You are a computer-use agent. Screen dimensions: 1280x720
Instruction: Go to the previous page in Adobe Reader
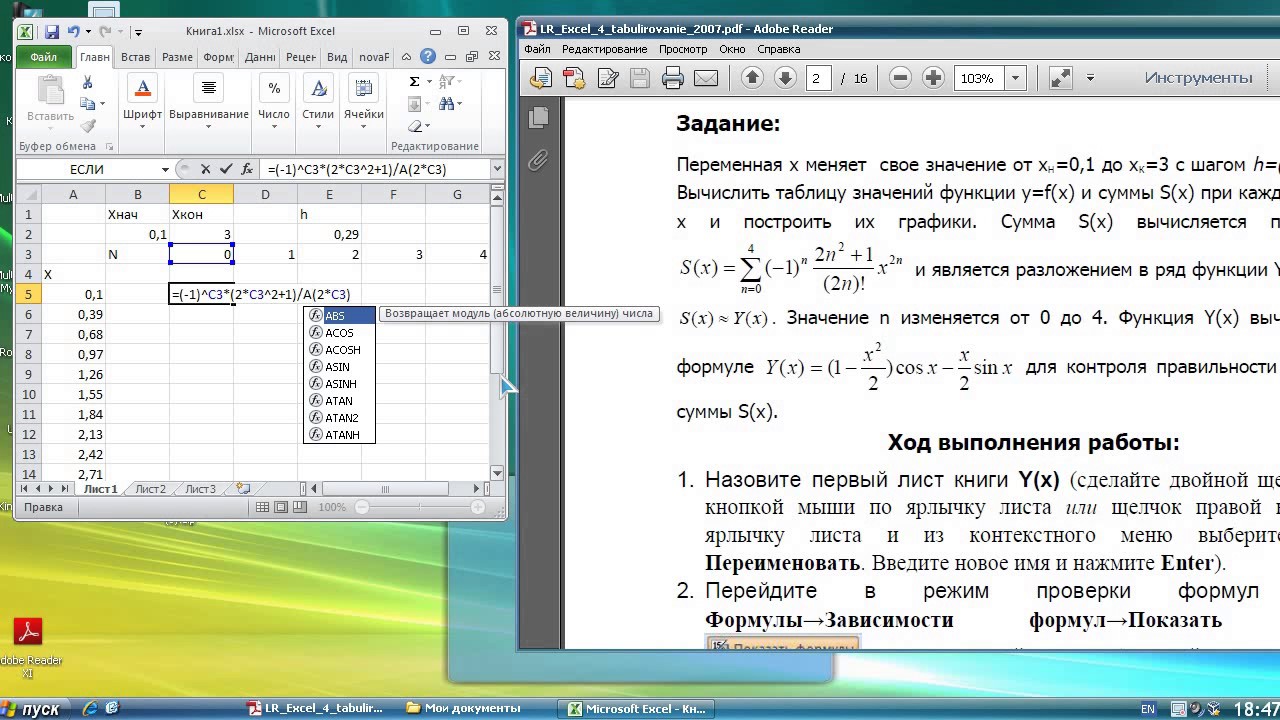[752, 78]
